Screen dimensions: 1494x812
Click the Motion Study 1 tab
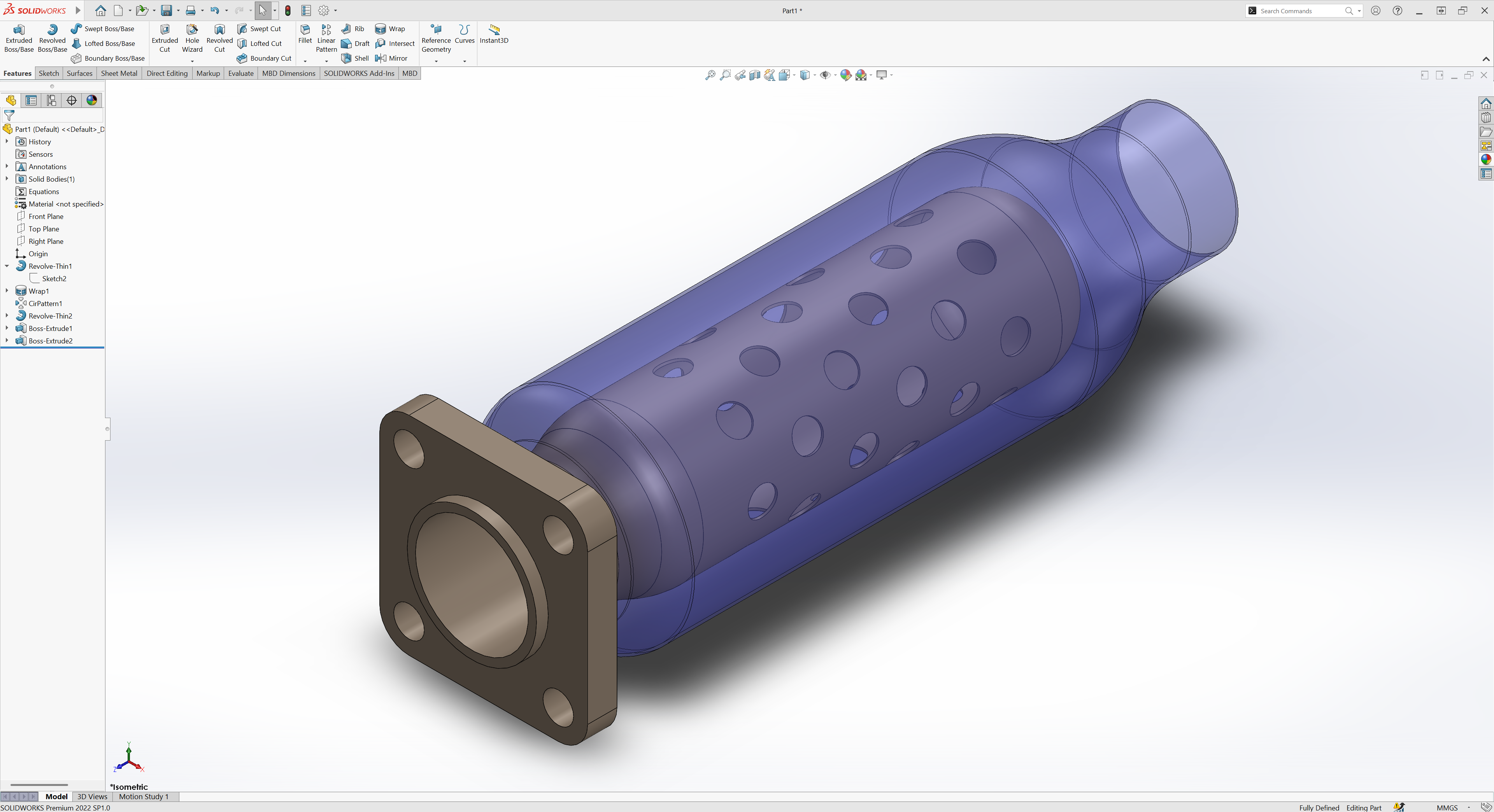(x=143, y=796)
